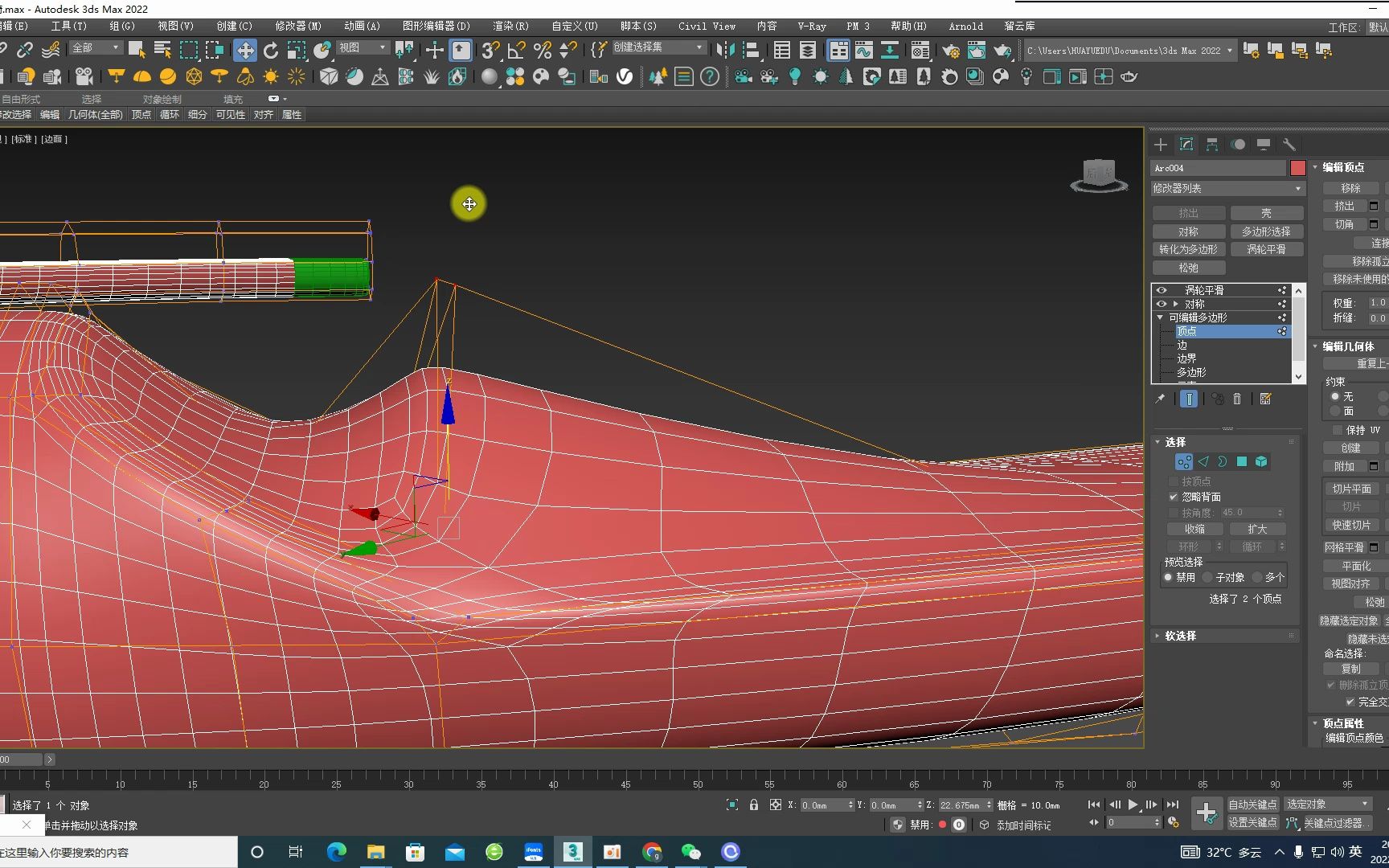Image resolution: width=1389 pixels, height=868 pixels.
Task: Select 边 sub-object in modifier stack
Action: click(1182, 345)
